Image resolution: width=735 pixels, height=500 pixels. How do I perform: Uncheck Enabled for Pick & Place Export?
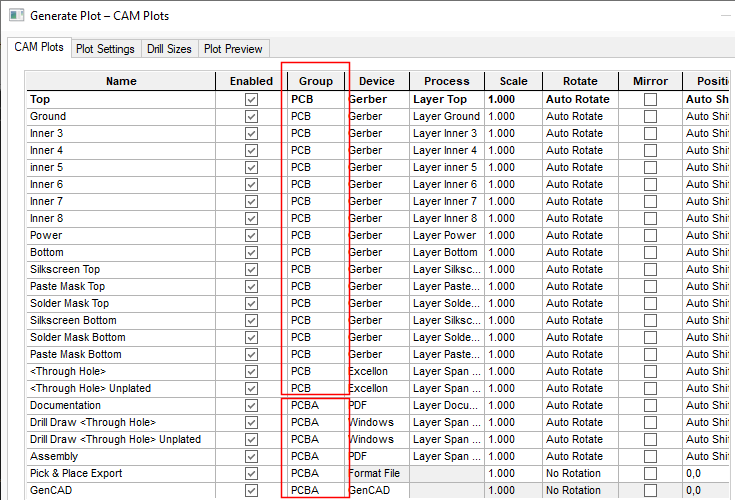[x=251, y=474]
